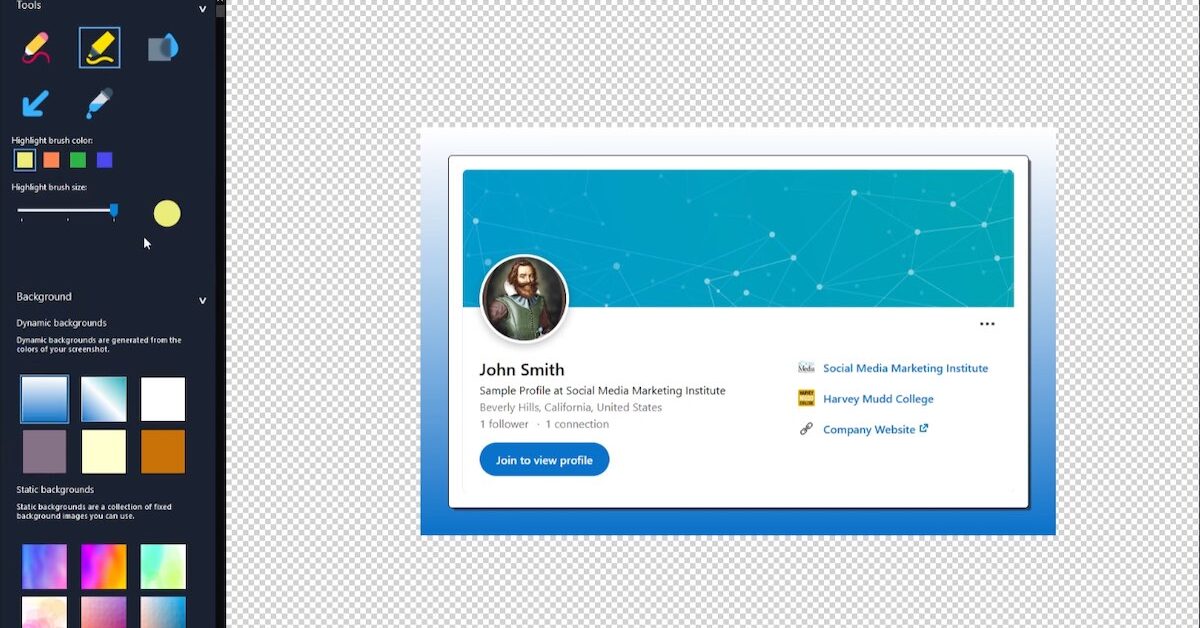Select the blur shape tool
This screenshot has height=628, width=1200.
[x=162, y=48]
